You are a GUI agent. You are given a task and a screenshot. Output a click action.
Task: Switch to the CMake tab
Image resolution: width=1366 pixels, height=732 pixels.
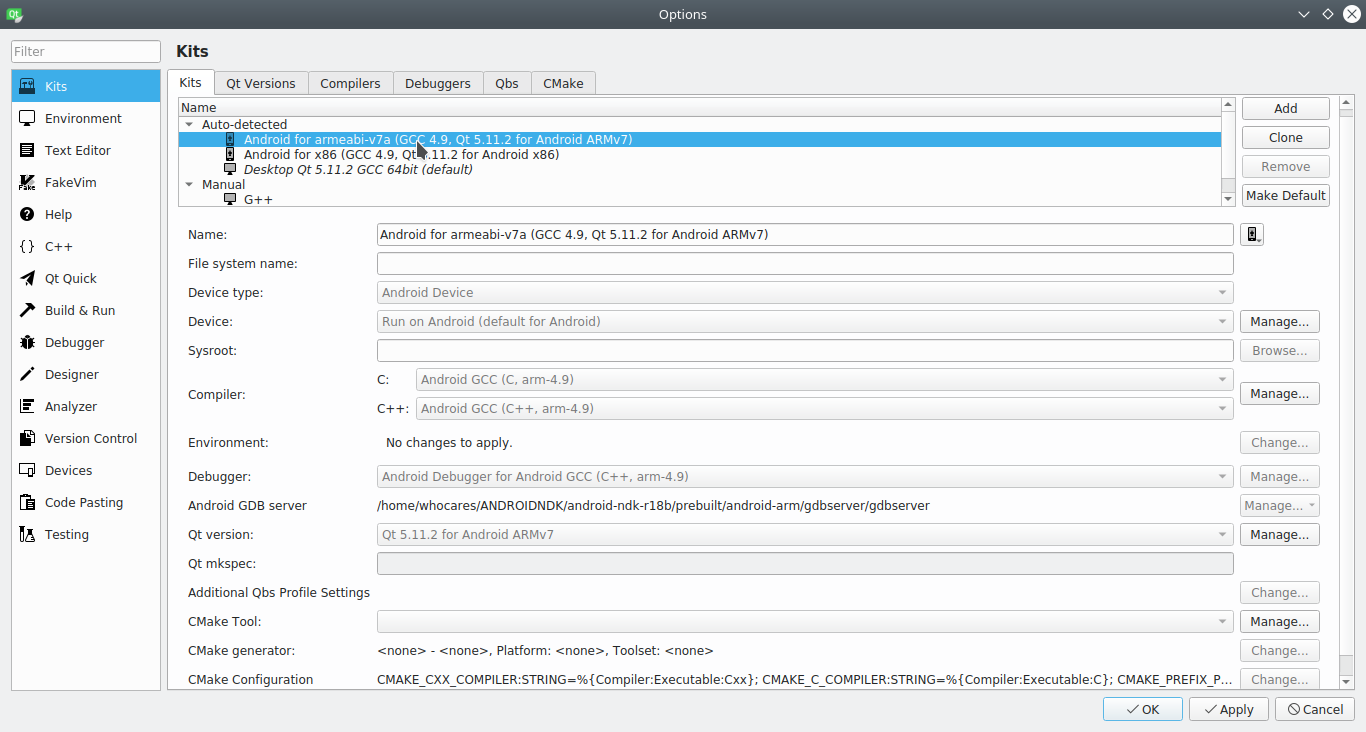pos(563,84)
